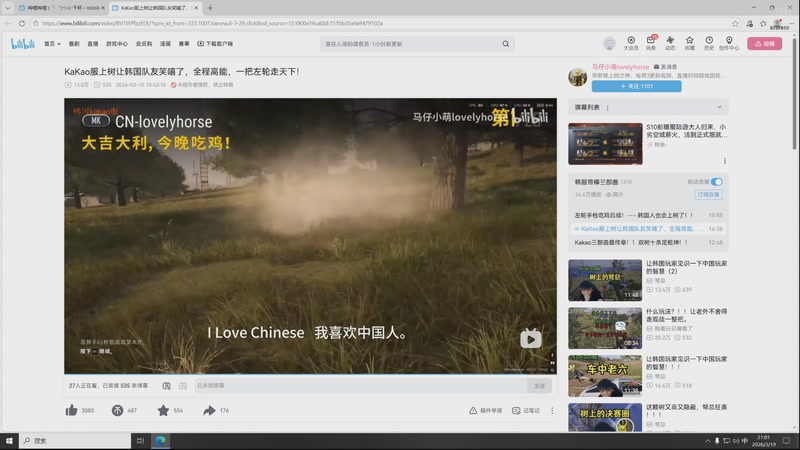Open 会员购 in top navigation
The width and height of the screenshot is (800, 450).
(x=143, y=44)
